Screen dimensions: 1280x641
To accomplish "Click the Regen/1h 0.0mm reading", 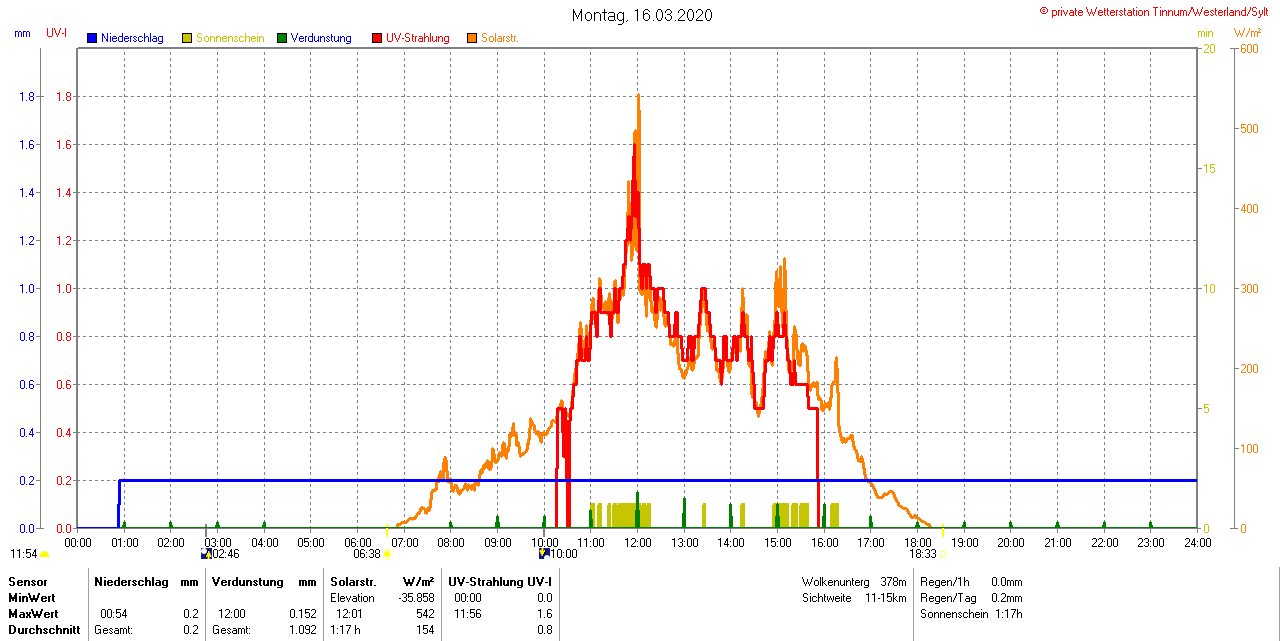I will (971, 582).
